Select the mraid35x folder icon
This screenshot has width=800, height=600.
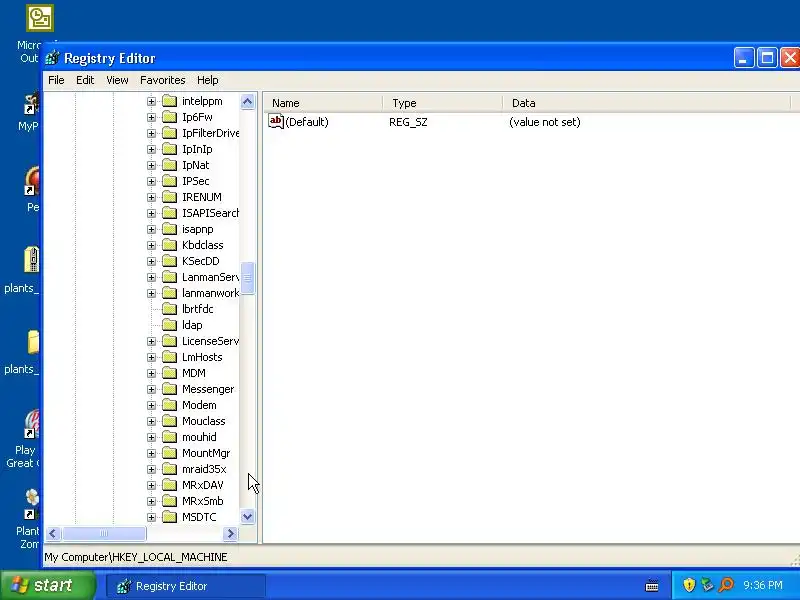point(169,469)
